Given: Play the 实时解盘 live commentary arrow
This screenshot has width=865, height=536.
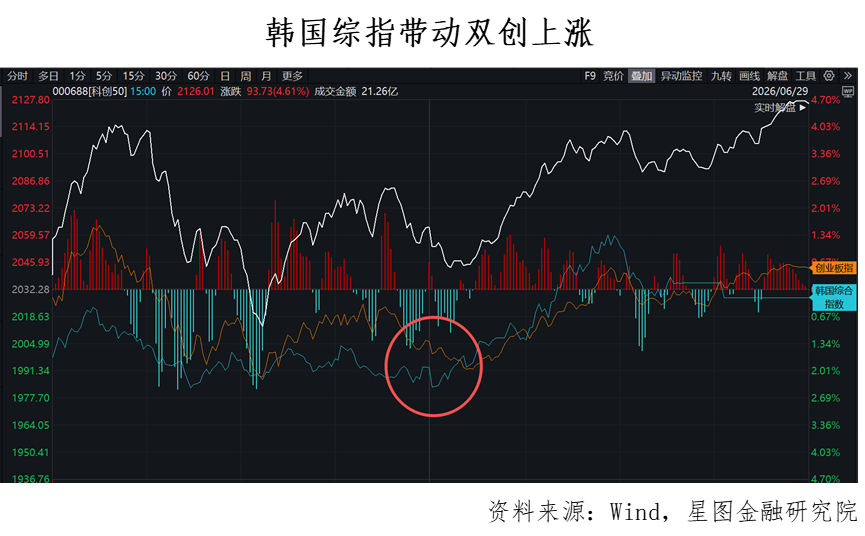Looking at the screenshot, I should [803, 108].
